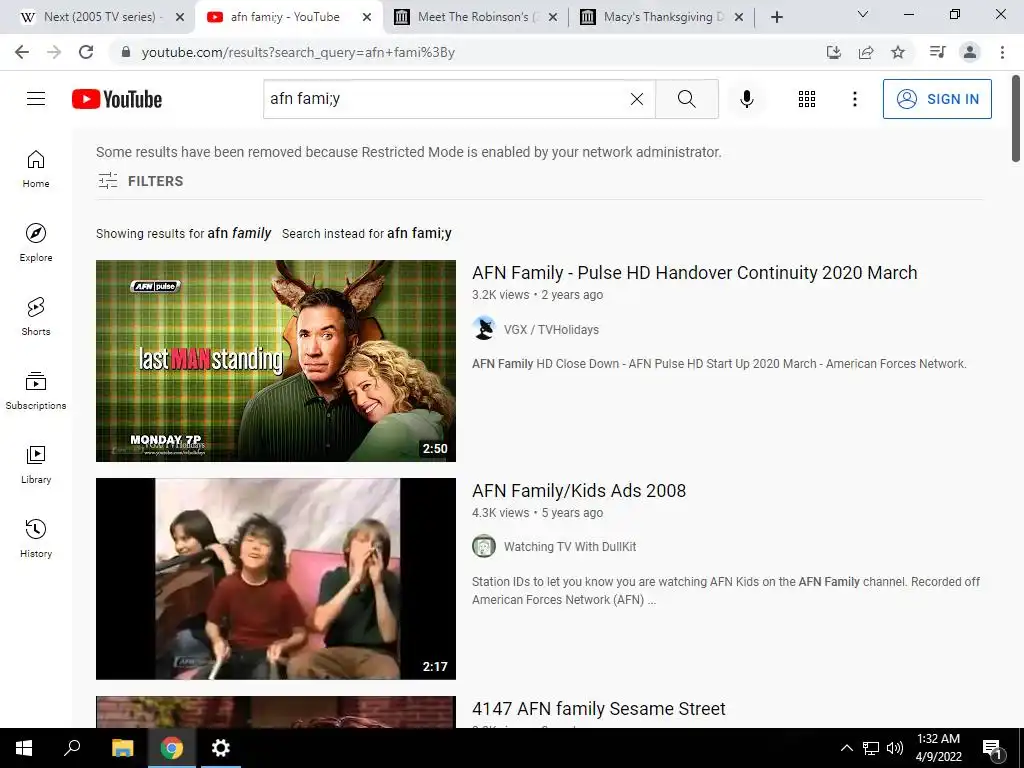Search instead for afn fami;y

[x=419, y=233]
